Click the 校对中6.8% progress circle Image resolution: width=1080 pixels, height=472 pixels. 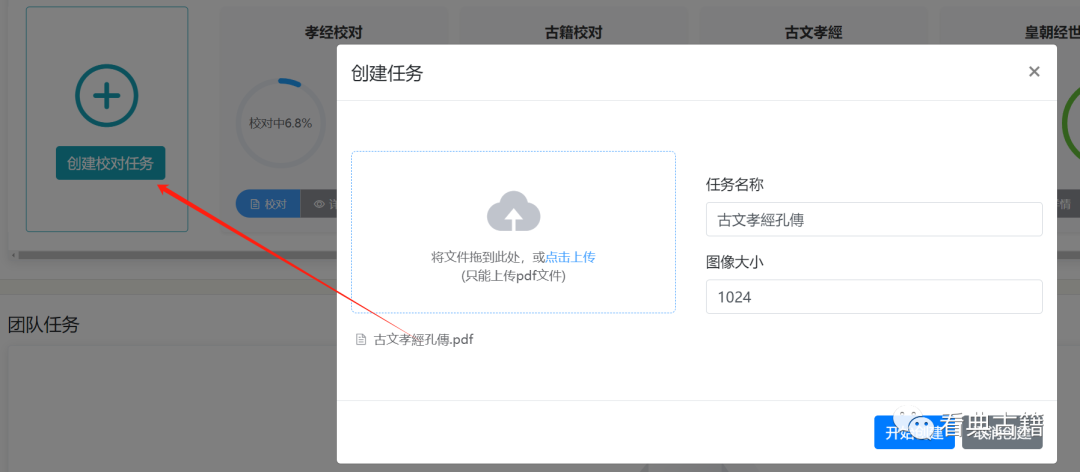(280, 123)
